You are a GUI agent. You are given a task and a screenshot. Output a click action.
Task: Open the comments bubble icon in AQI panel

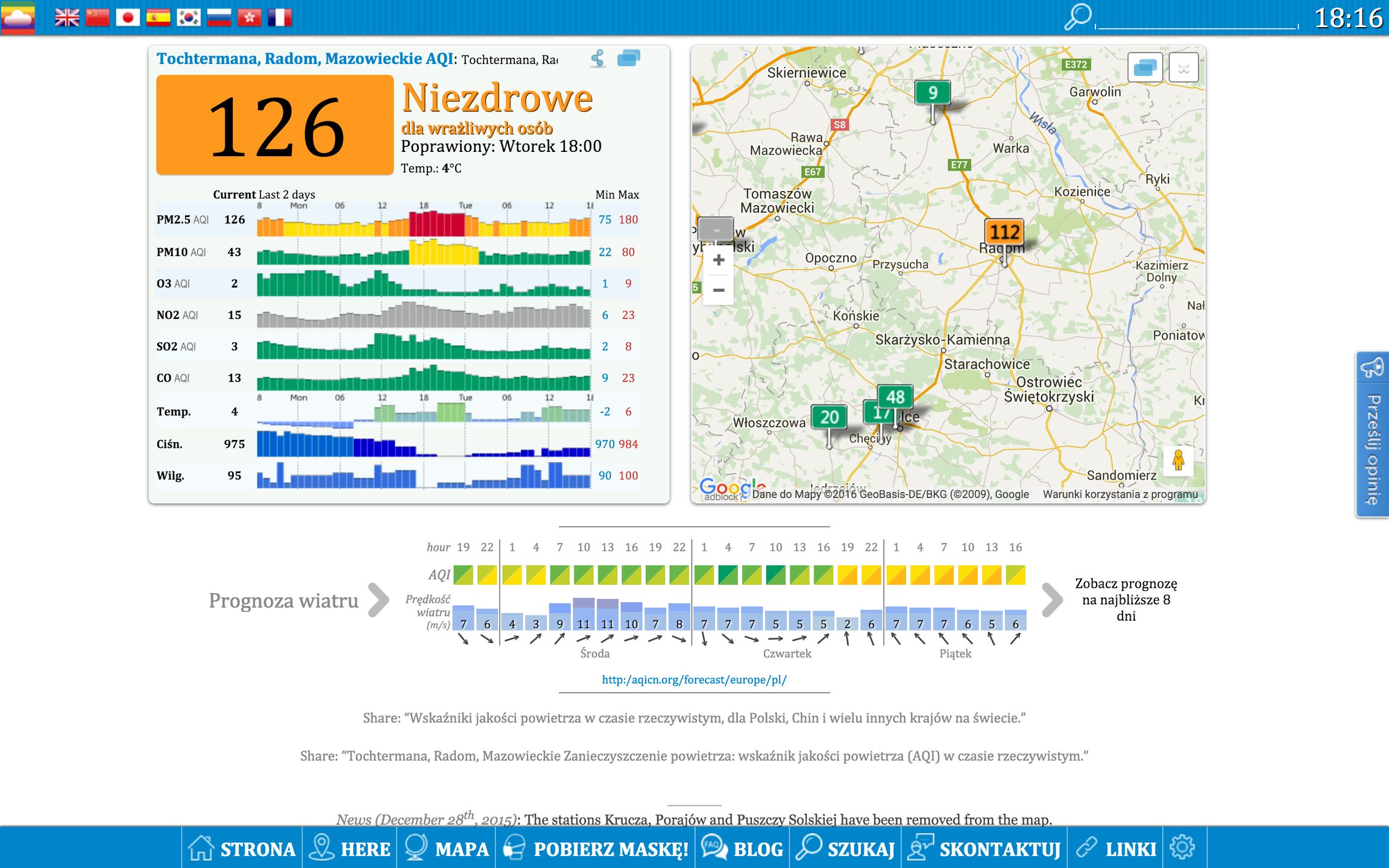[628, 58]
